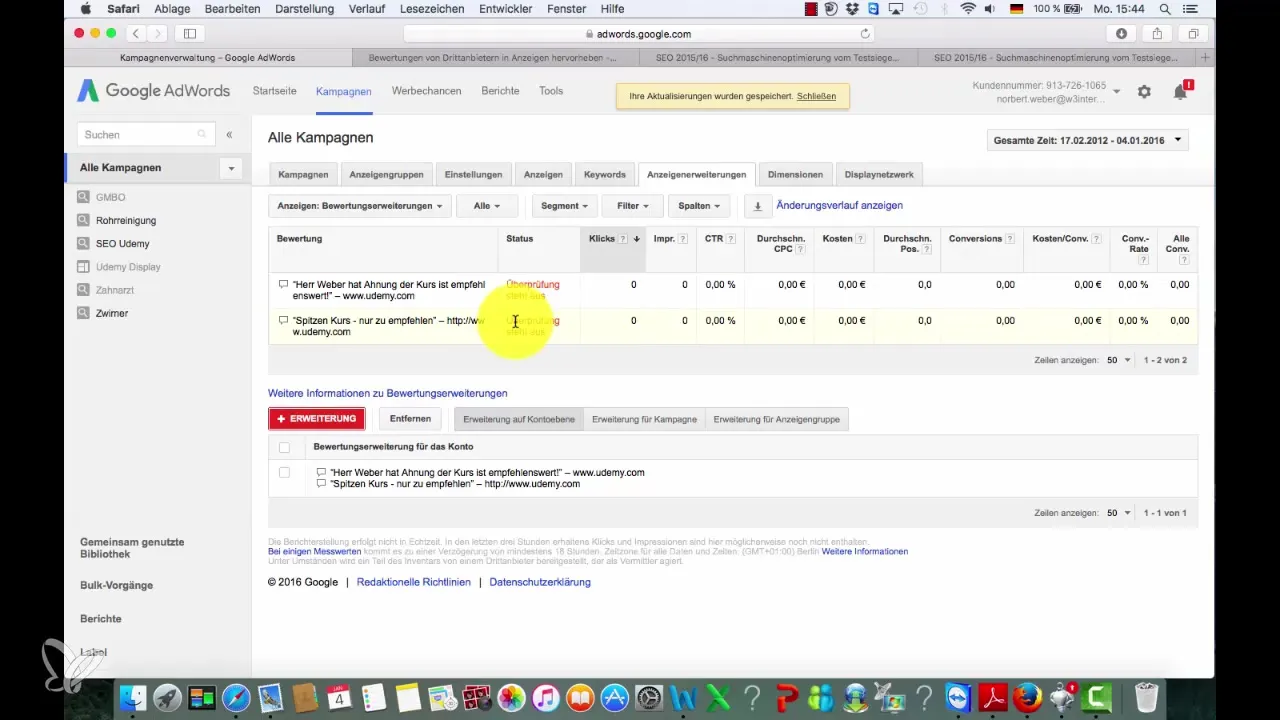The width and height of the screenshot is (1280, 720).
Task: Click the help icon next to Conversions
Action: coord(1010,239)
